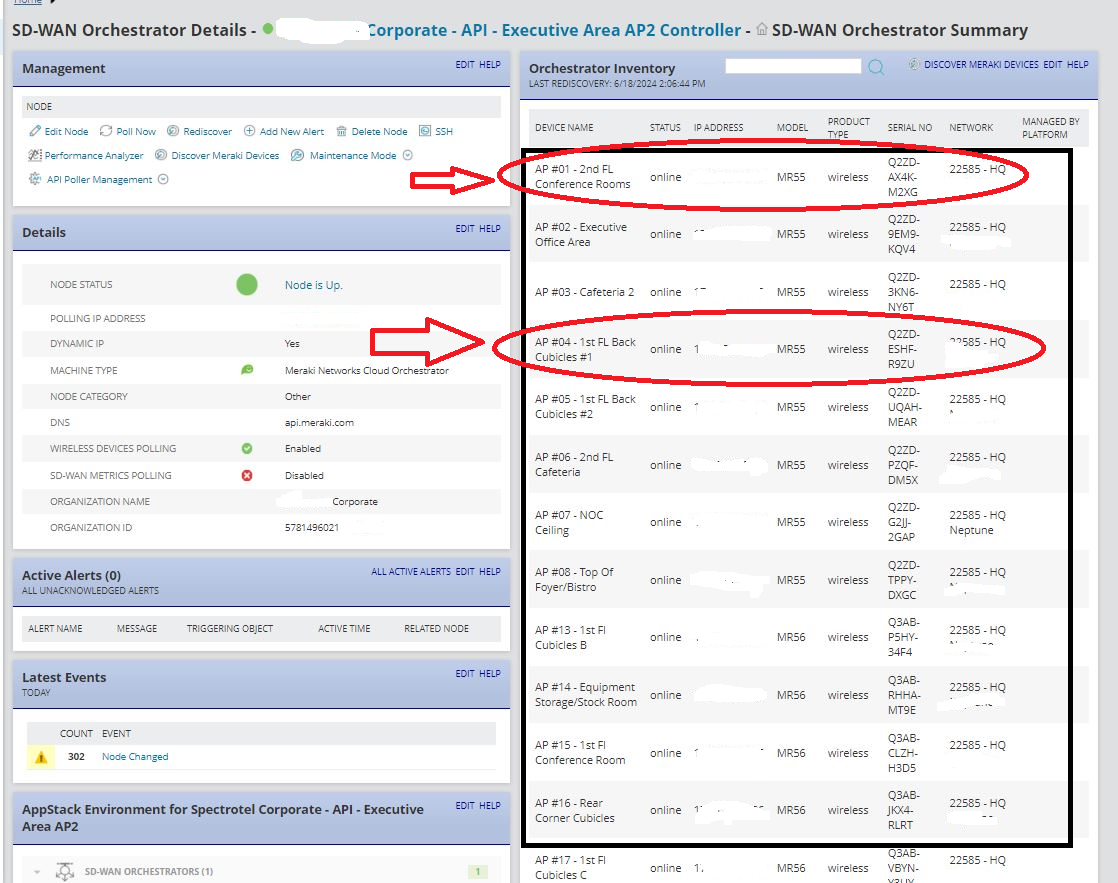Click the Rediscover icon
The image size is (1118, 883).
pos(173,131)
